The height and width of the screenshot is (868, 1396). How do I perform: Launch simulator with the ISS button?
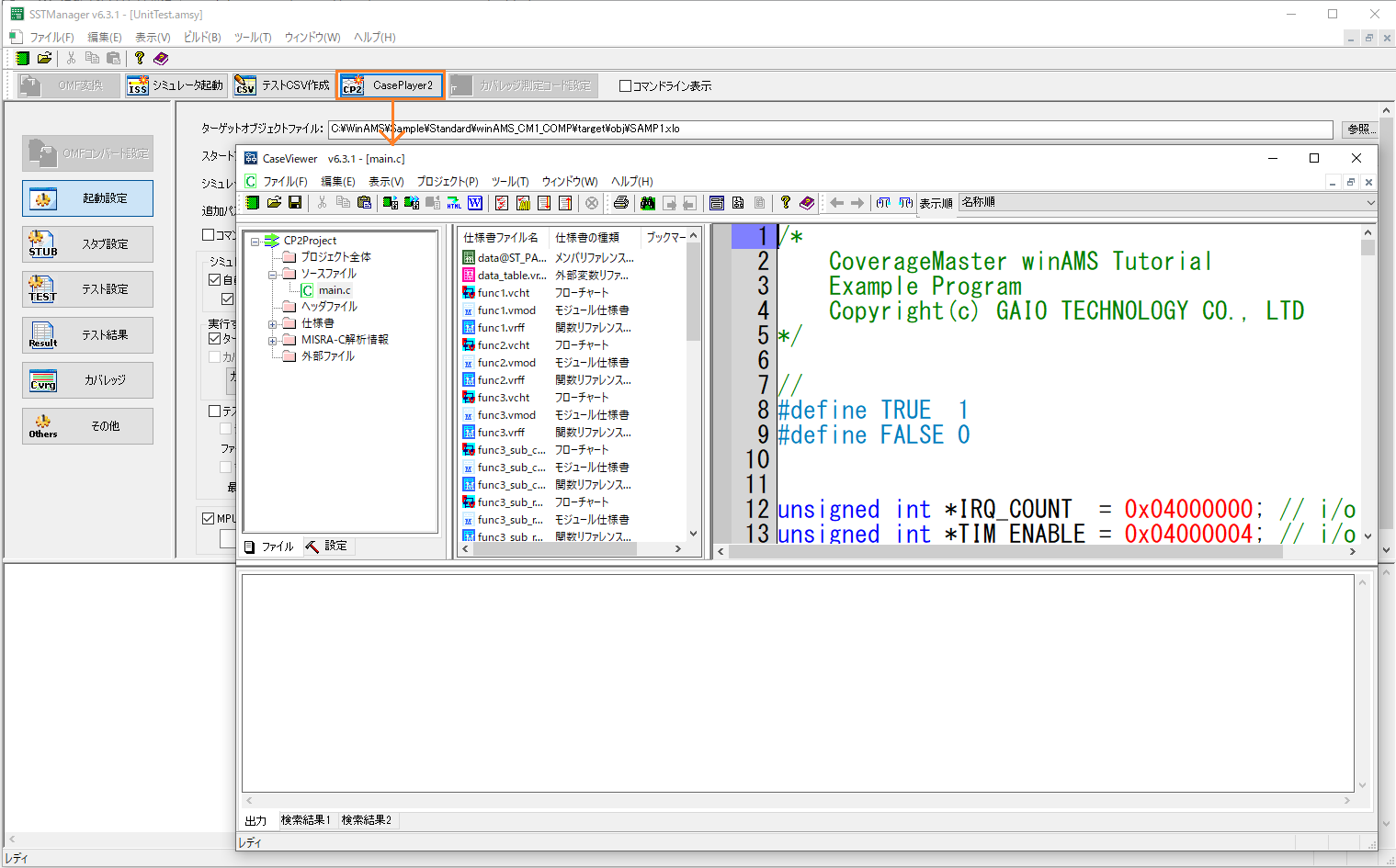176,85
